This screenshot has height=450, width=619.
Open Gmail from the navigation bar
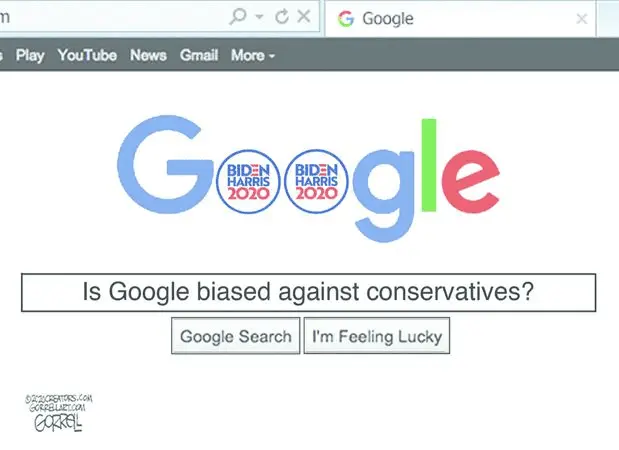199,55
